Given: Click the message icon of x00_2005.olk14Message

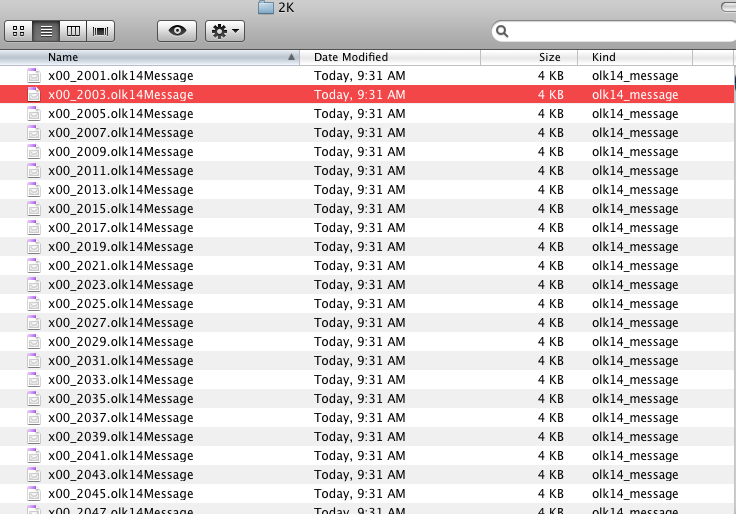Looking at the screenshot, I should 34,113.
